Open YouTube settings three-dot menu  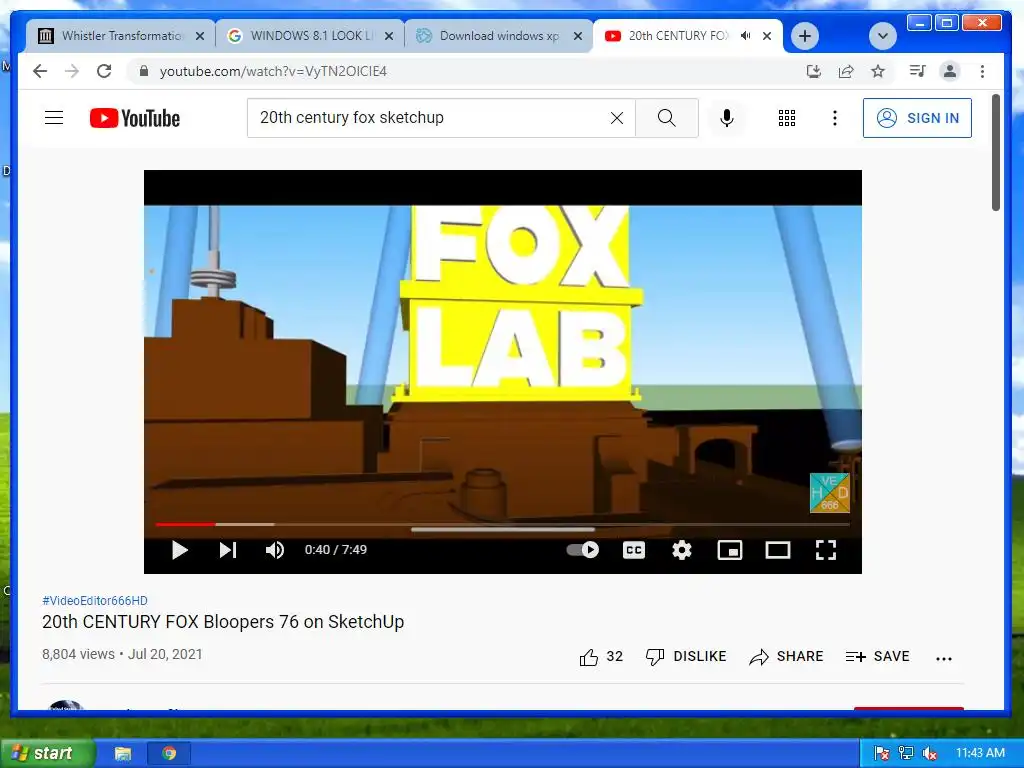[x=834, y=118]
